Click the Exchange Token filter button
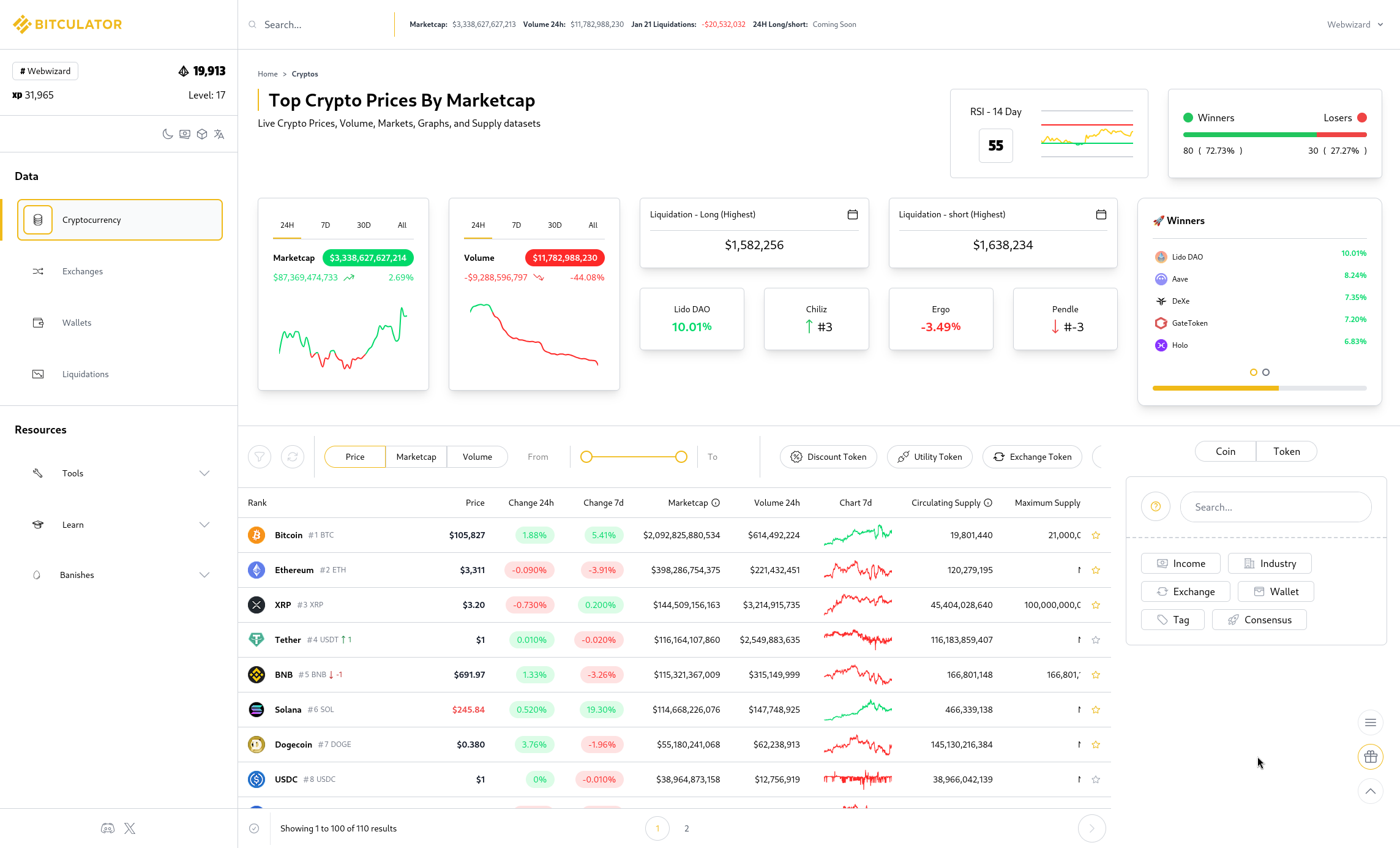 coord(1032,457)
